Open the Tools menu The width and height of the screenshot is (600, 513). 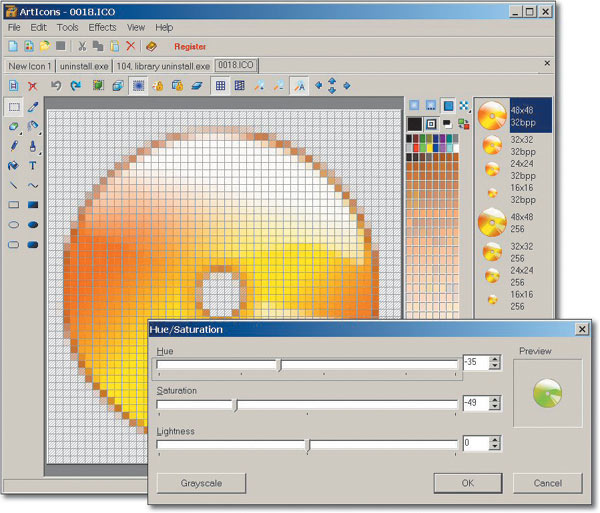coord(67,28)
